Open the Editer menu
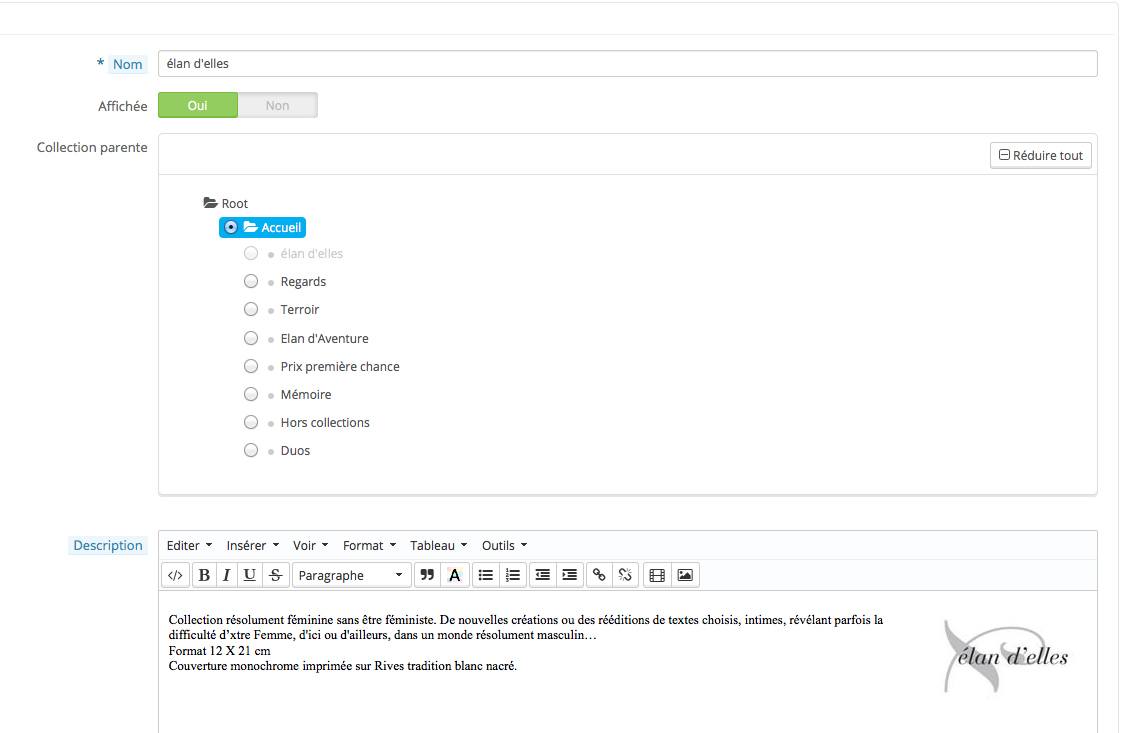The image size is (1121, 733). 189,546
